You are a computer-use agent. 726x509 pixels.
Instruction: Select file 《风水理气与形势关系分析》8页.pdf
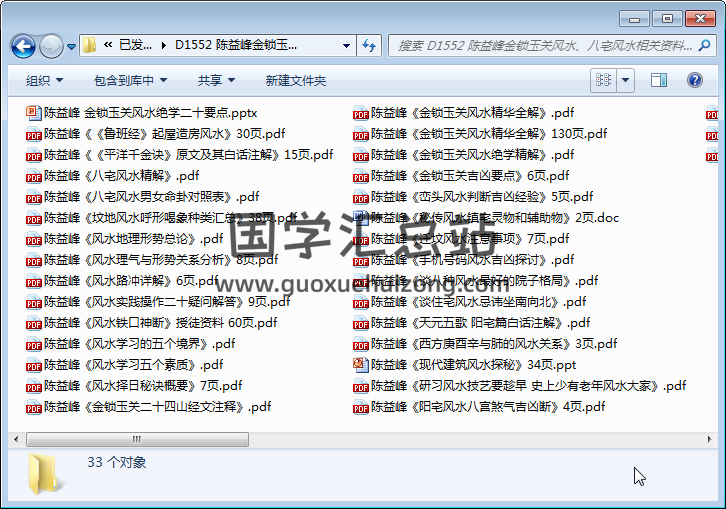[x=152, y=260]
